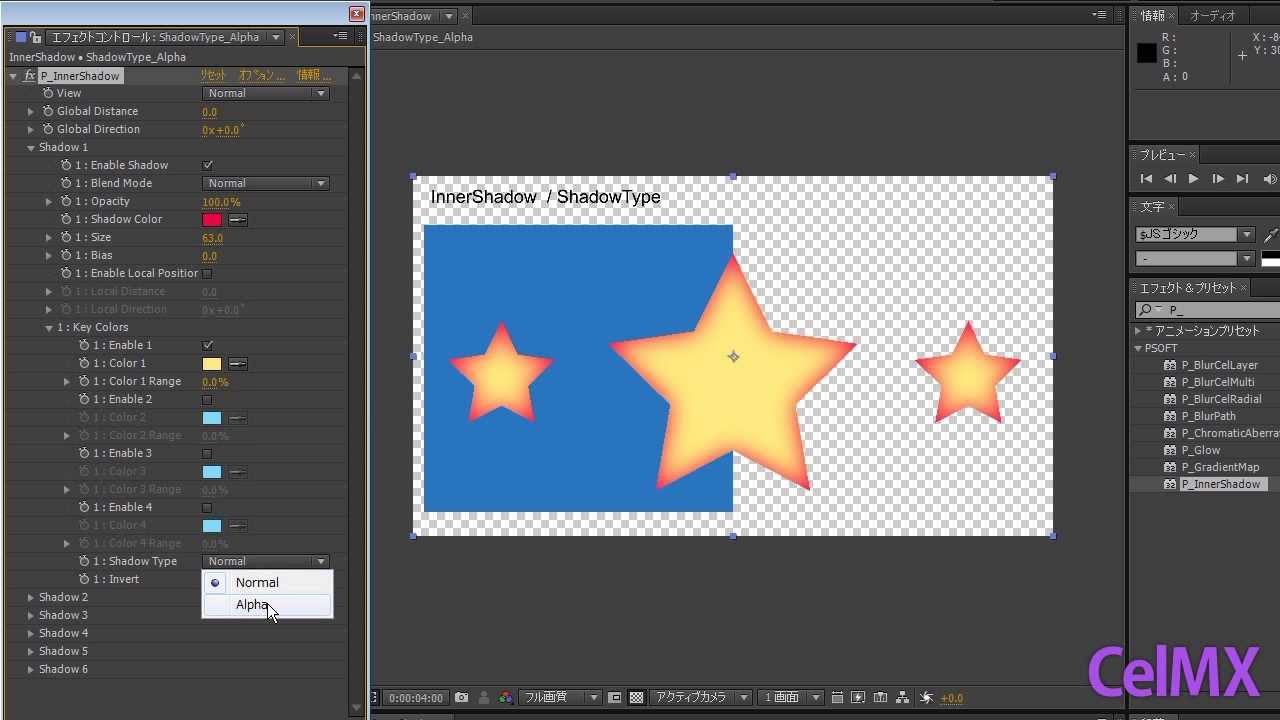Jump to the last frame in the Preview panel
This screenshot has width=1280, height=720.
click(x=1242, y=179)
